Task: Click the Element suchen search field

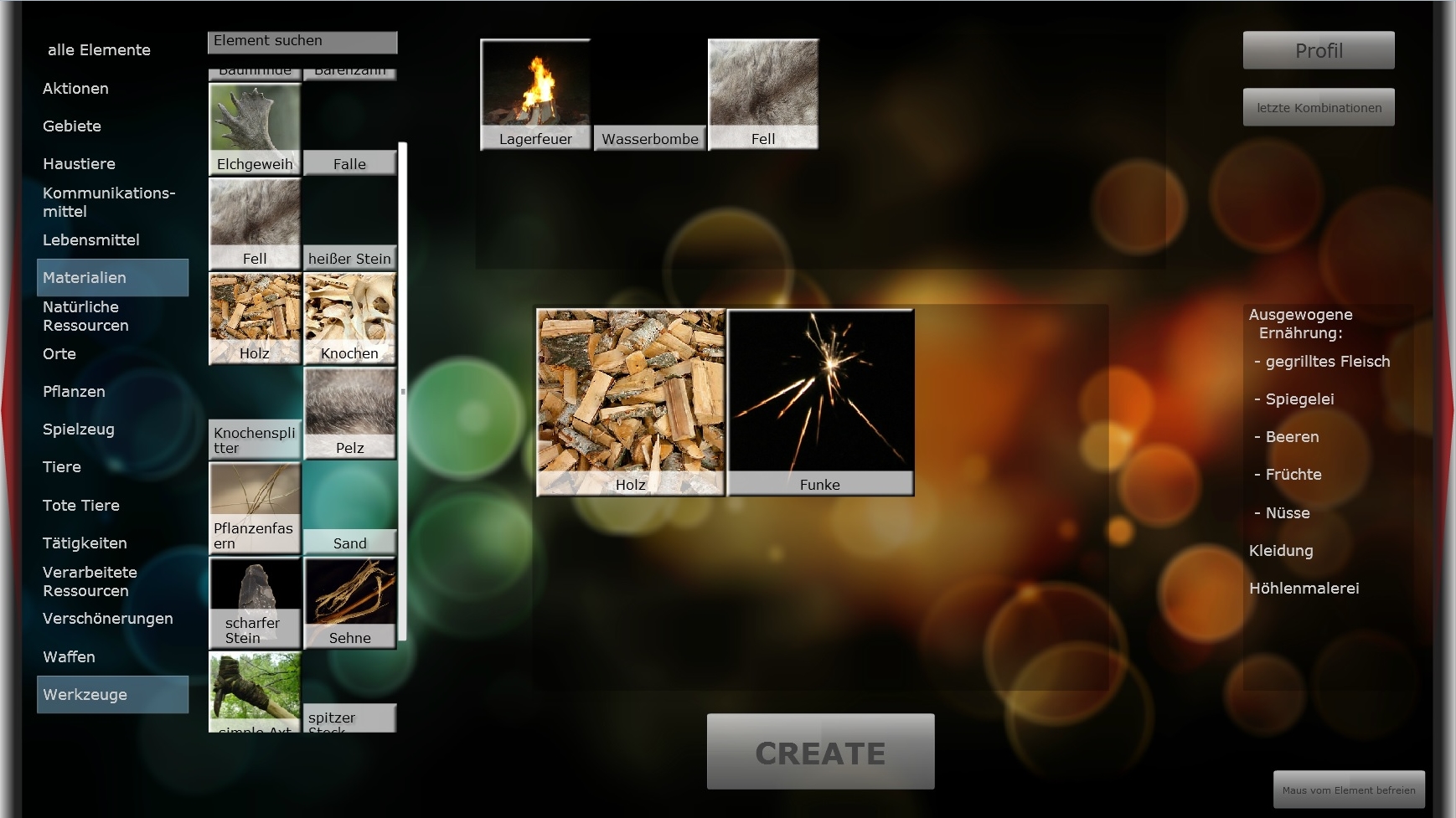Action: pos(302,40)
